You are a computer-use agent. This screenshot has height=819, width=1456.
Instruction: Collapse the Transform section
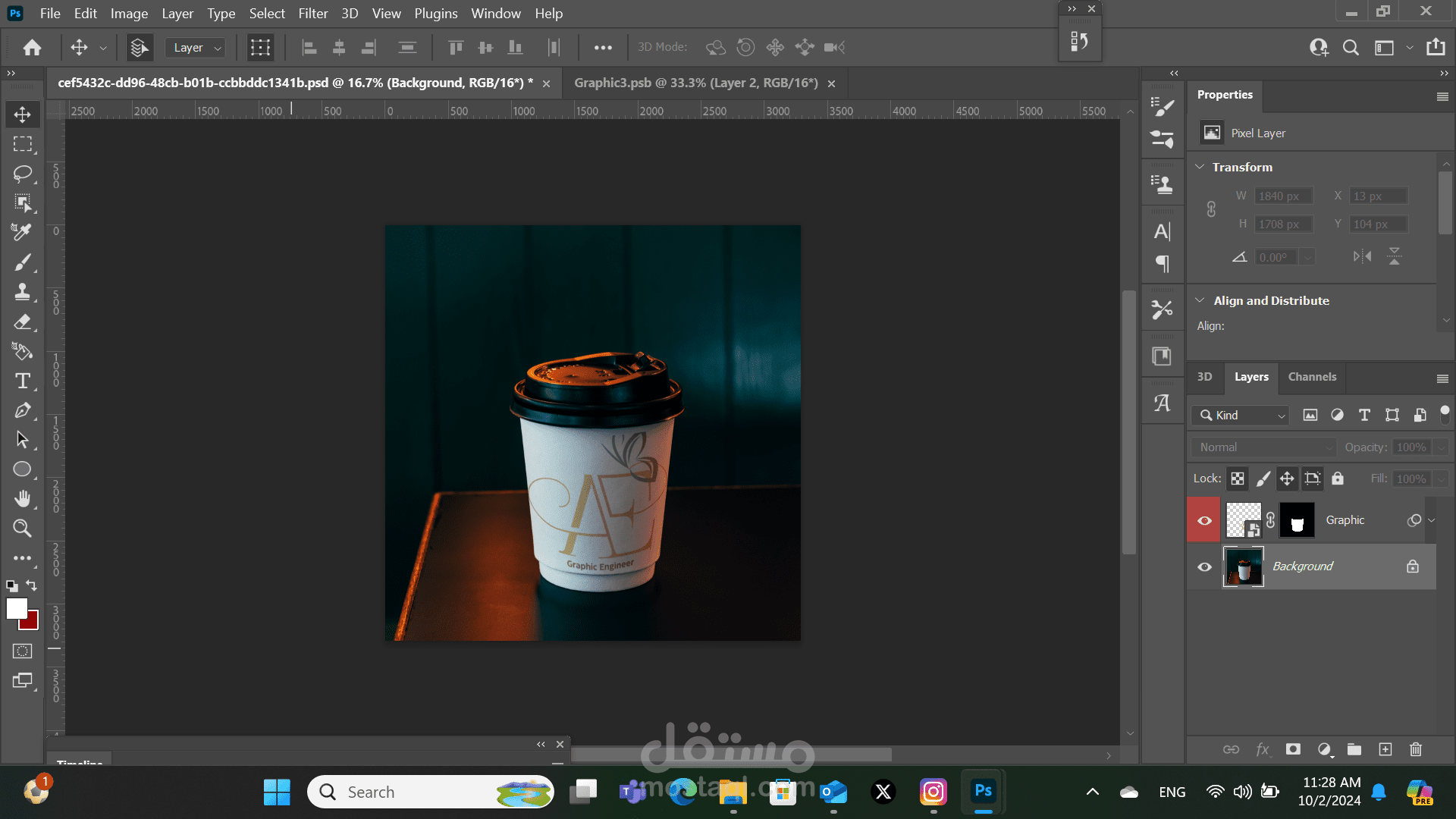[x=1200, y=167]
